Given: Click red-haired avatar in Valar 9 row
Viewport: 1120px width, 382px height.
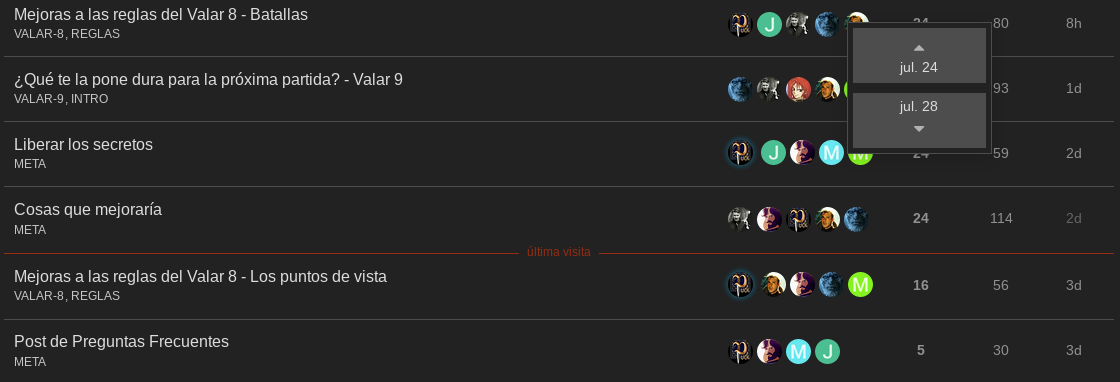Looking at the screenshot, I should tap(799, 89).
